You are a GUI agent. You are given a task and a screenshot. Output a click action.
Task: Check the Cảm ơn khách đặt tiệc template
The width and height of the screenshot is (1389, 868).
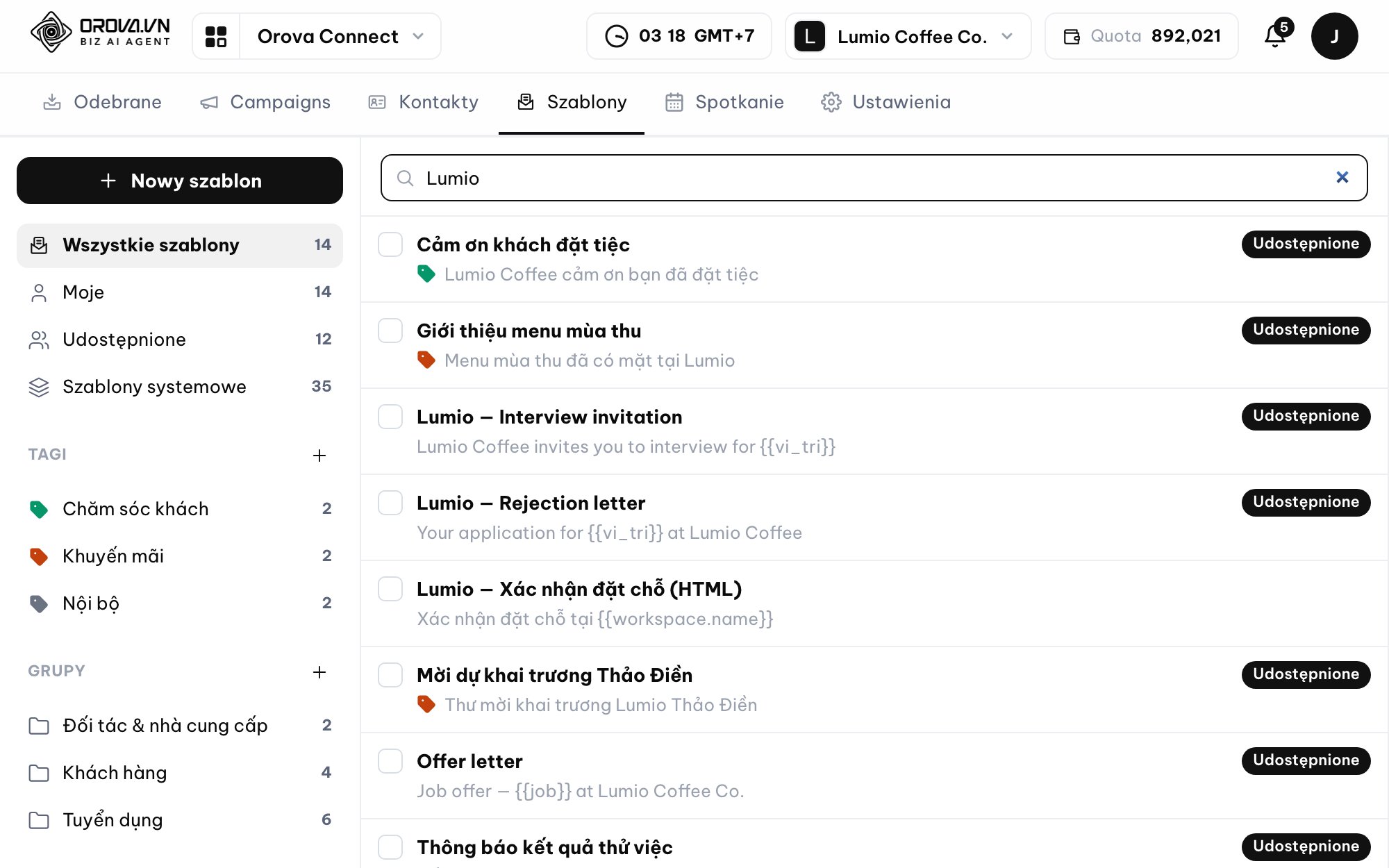[390, 244]
